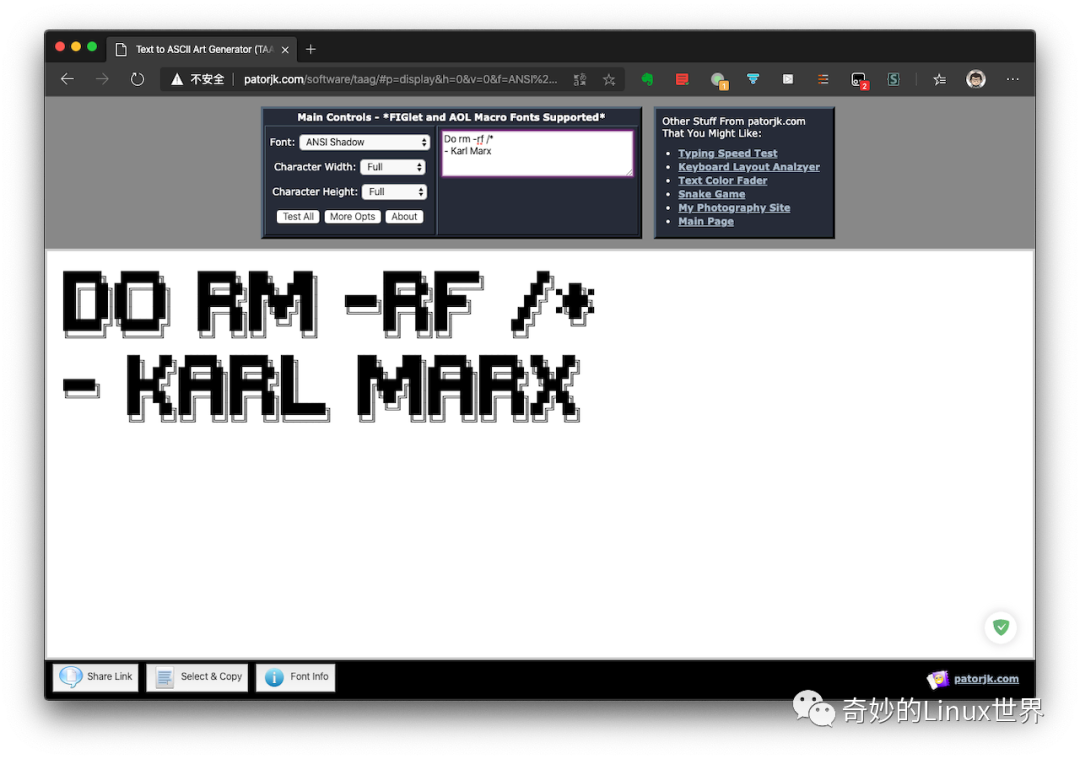Go back with the browser back arrow
This screenshot has width=1080, height=759.
[x=67, y=79]
